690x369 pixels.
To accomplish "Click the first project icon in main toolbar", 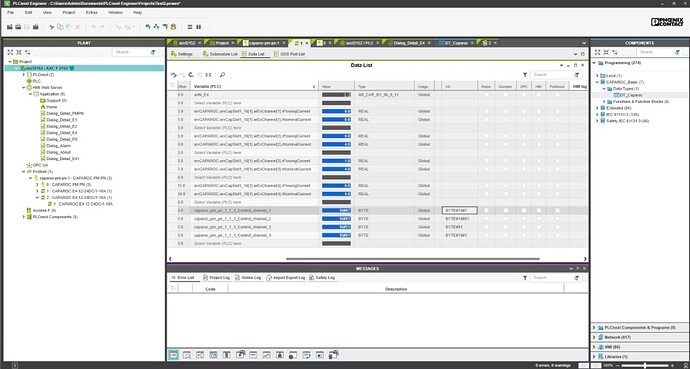I will (x=10, y=27).
